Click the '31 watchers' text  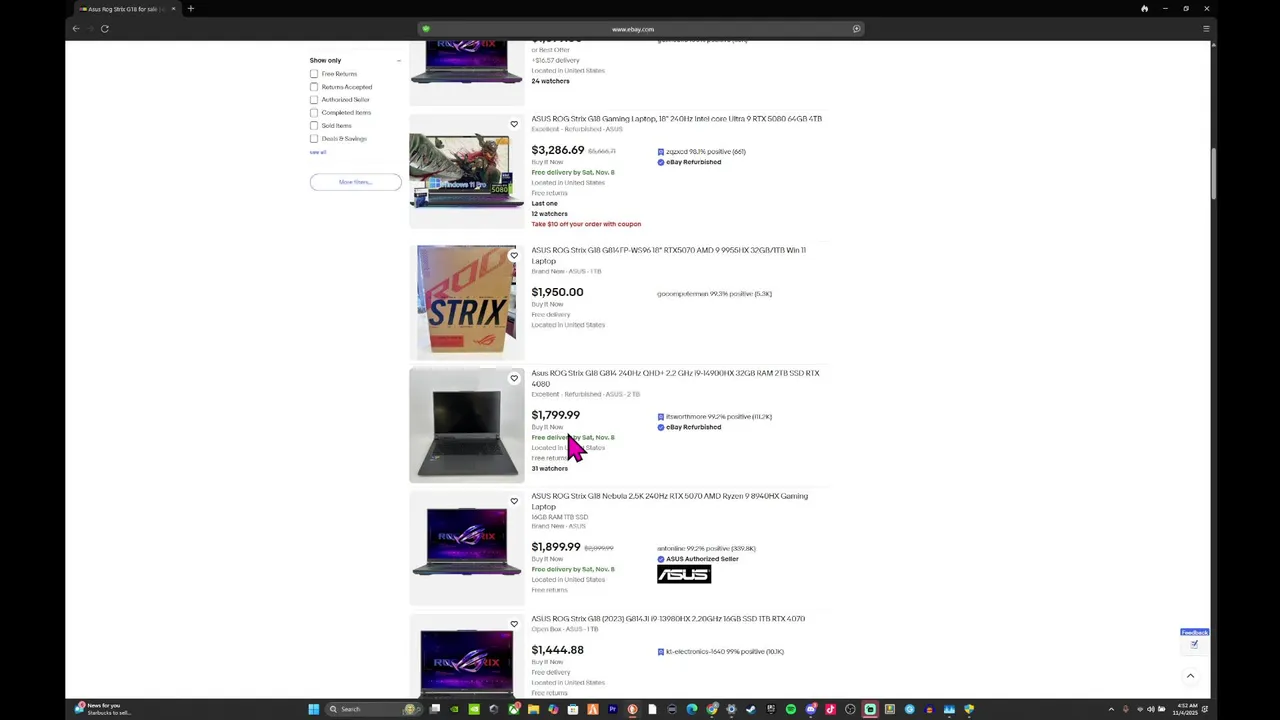(x=549, y=469)
